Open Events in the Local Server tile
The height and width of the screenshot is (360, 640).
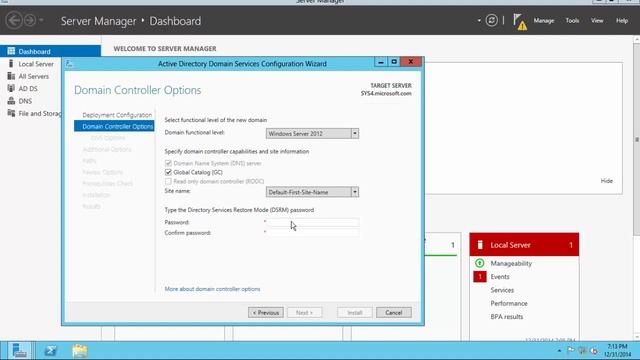coord(500,277)
